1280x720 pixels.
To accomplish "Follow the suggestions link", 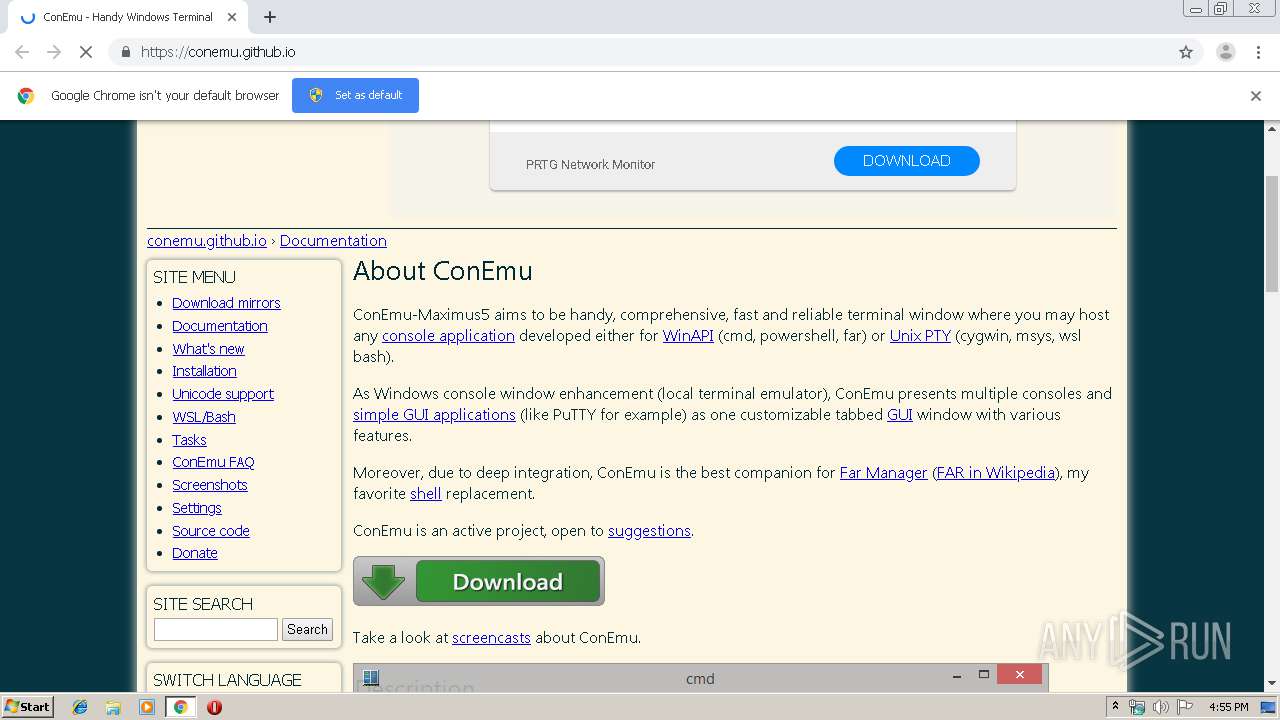I will point(649,531).
